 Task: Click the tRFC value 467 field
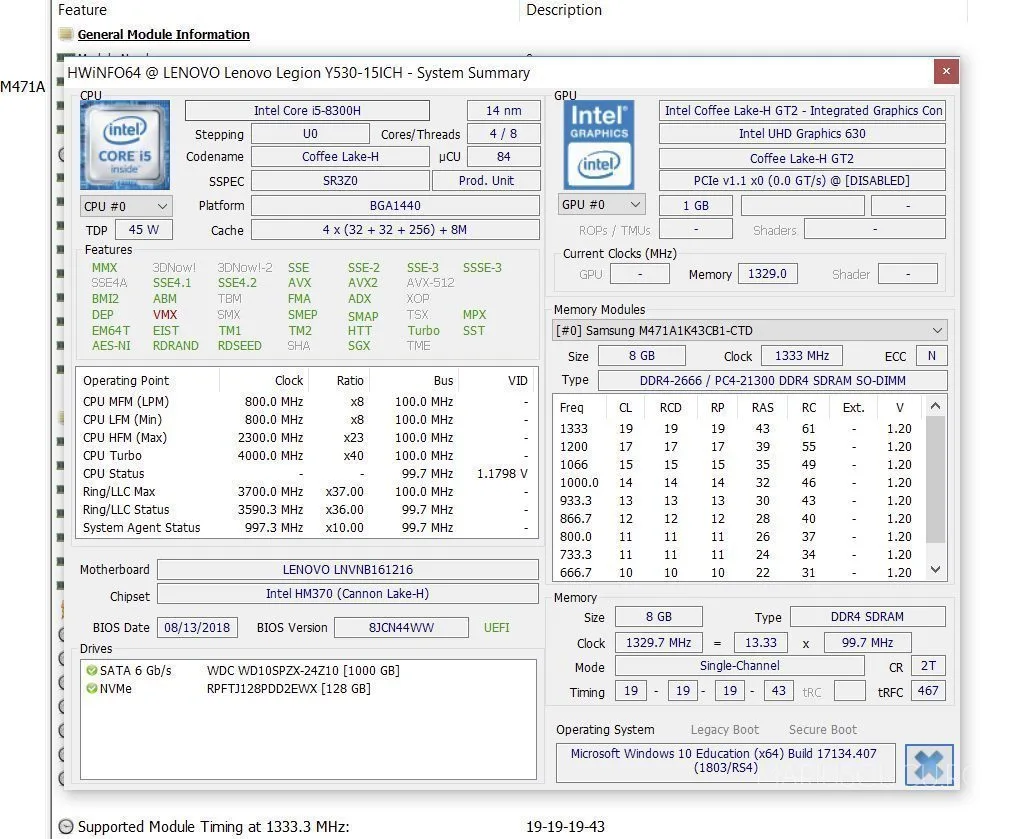928,691
